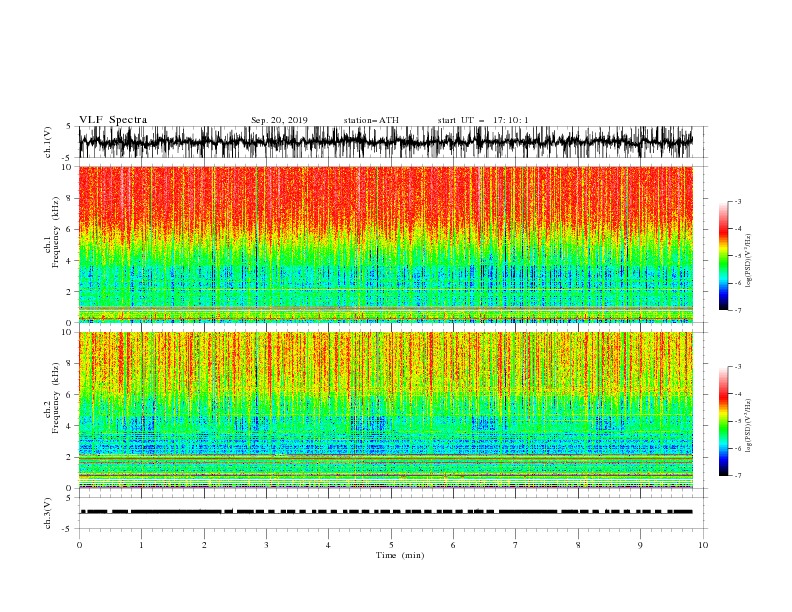Image resolution: width=792 pixels, height=612 pixels.
Task: Click the '8' kHz tick on ch.1 axis
Action: [x=69, y=198]
